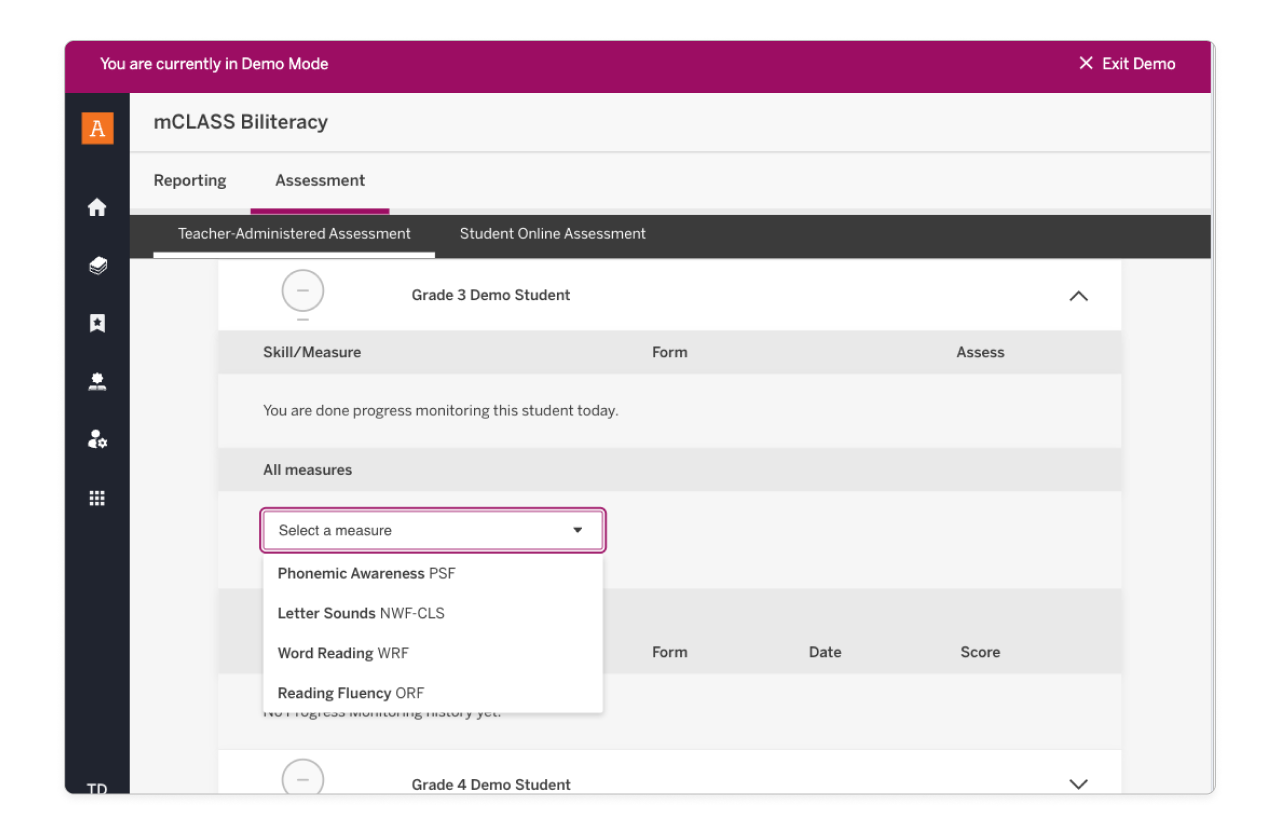Viewport: 1280px width, 836px height.
Task: Collapse the Grade 3 Demo Student section
Action: [x=1078, y=296]
